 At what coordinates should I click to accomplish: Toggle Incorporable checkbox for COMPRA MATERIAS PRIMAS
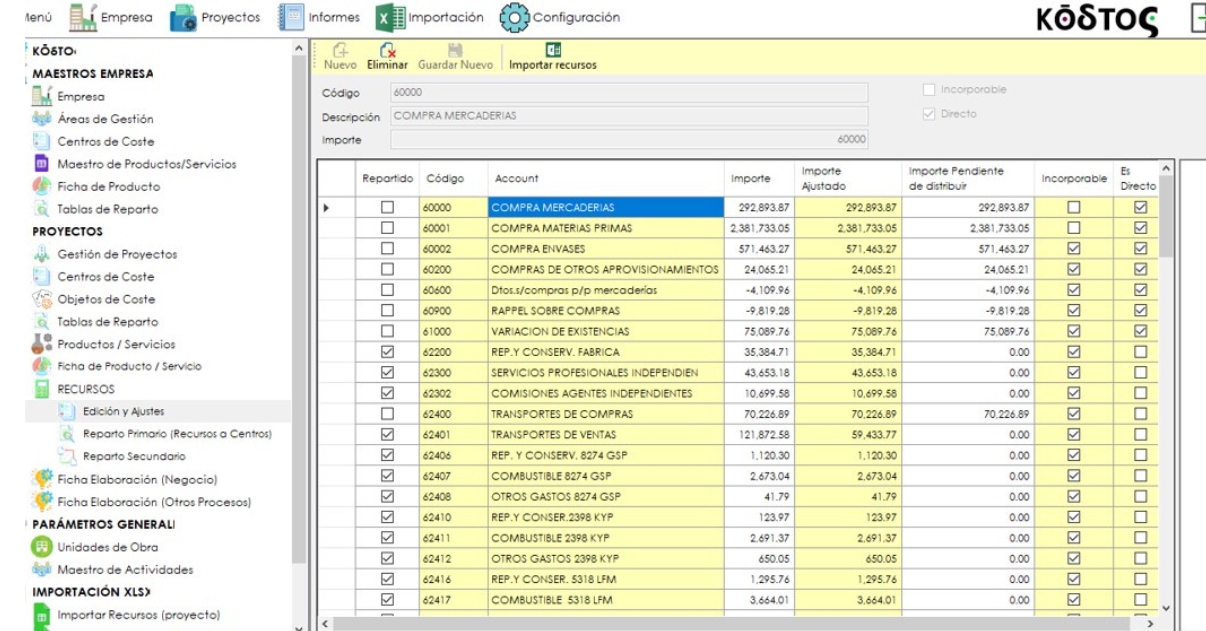pos(1073,227)
